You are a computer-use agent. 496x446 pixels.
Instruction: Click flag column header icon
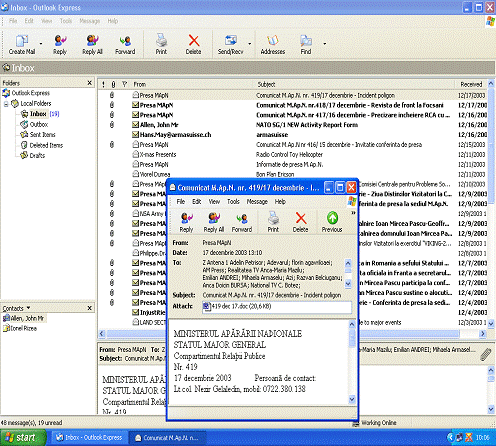pos(124,84)
